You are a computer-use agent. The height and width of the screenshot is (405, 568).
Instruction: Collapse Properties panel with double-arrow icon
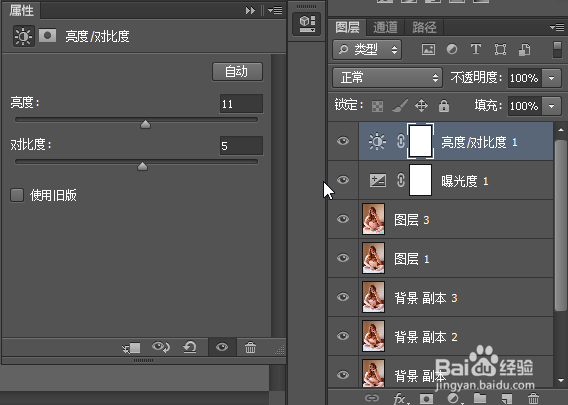[250, 11]
